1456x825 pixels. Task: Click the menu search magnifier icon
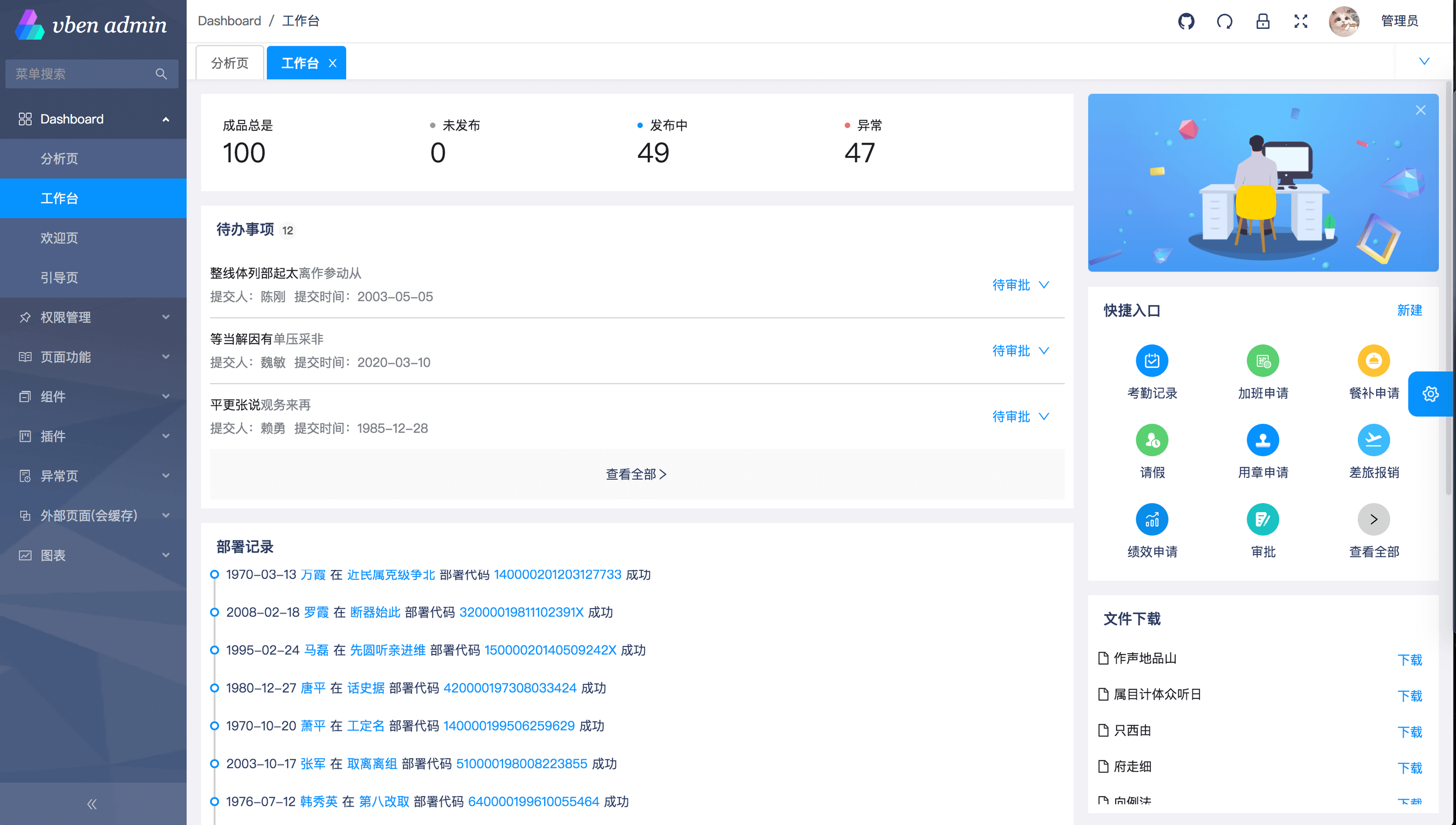click(161, 74)
